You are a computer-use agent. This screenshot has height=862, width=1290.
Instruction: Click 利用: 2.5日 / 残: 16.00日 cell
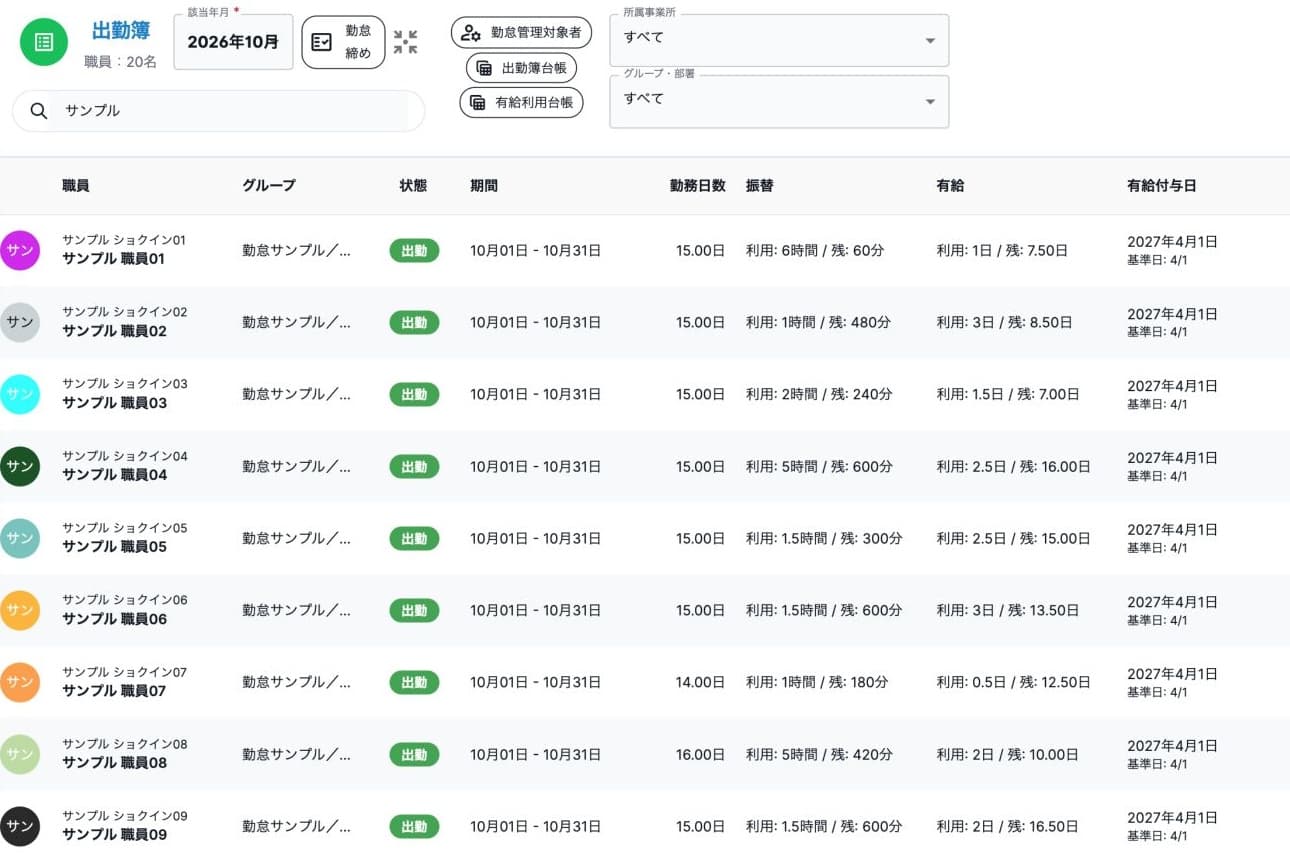click(1013, 466)
